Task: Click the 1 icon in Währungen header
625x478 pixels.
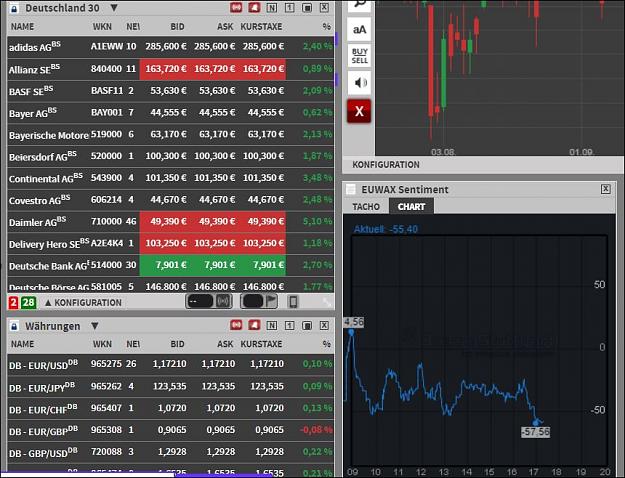Action: click(x=290, y=326)
